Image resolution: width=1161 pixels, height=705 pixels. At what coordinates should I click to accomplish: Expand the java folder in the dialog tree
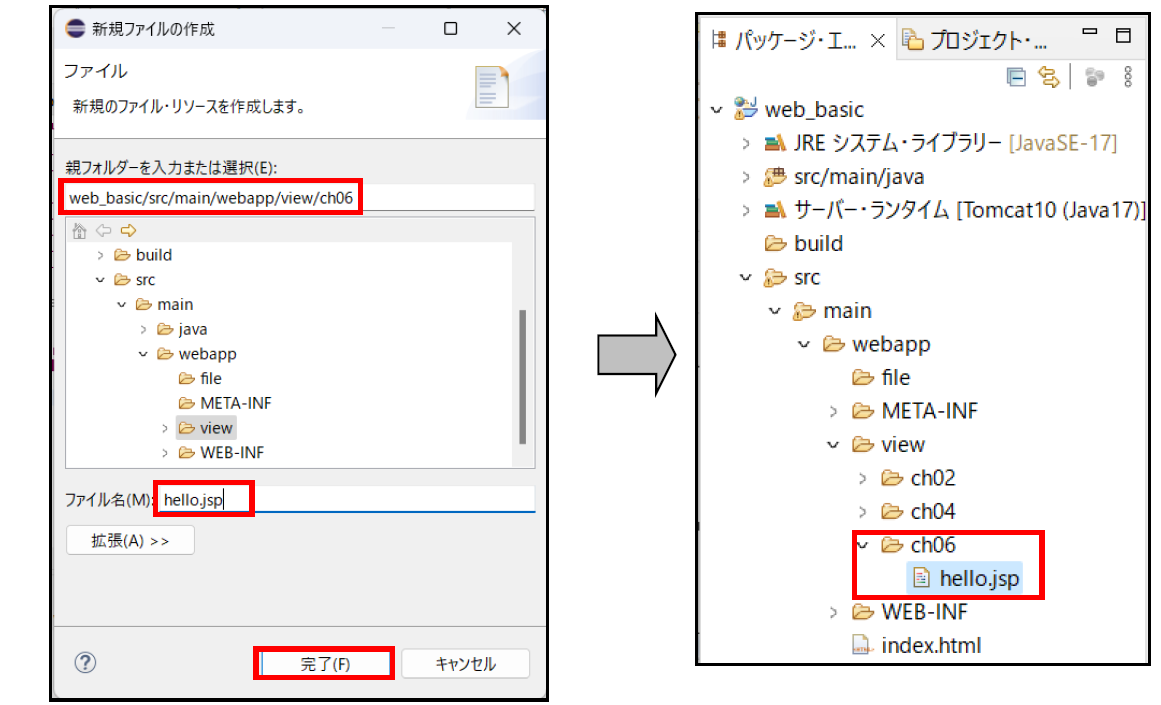[144, 329]
